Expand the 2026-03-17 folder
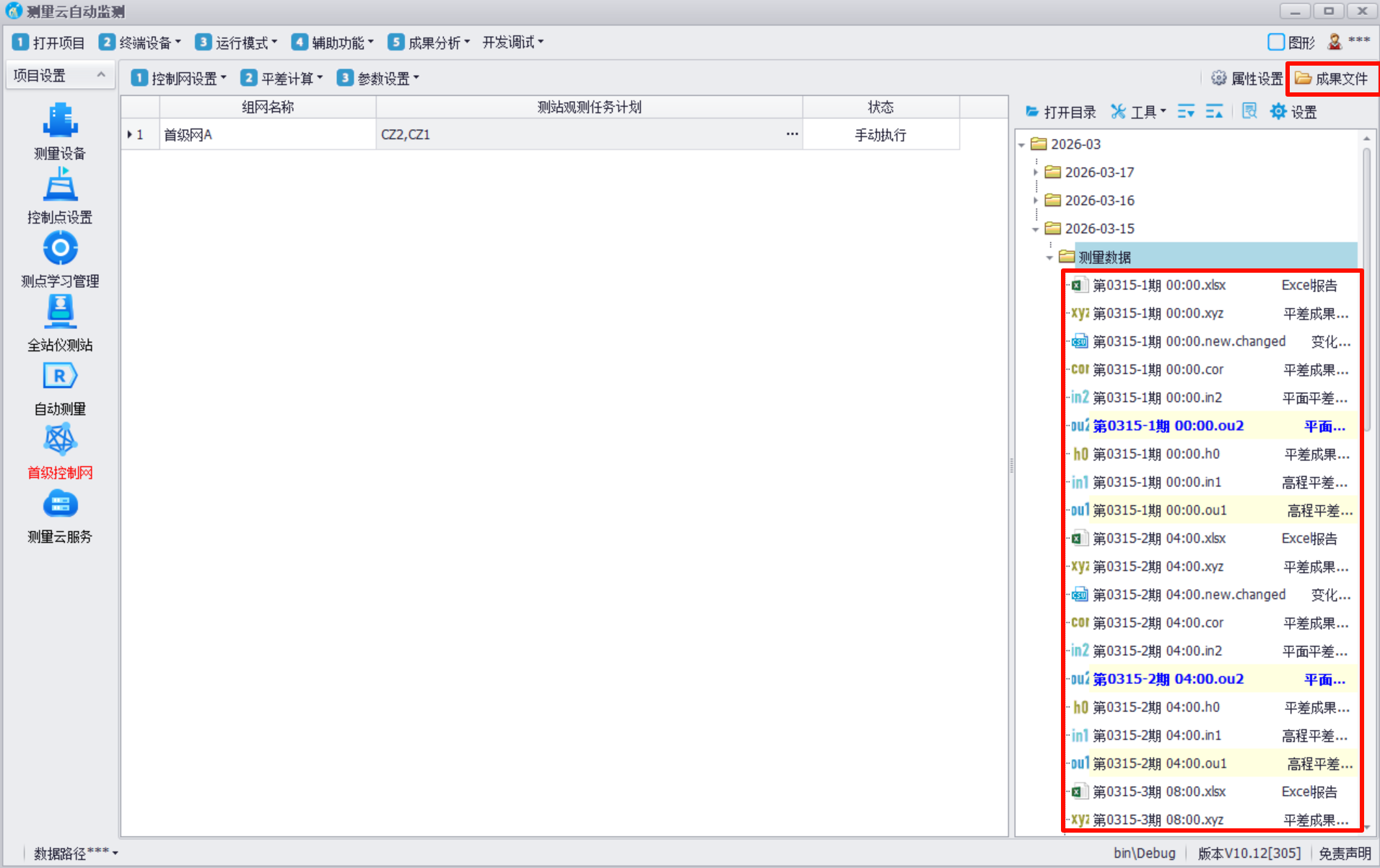The height and width of the screenshot is (868, 1380). 1036,172
